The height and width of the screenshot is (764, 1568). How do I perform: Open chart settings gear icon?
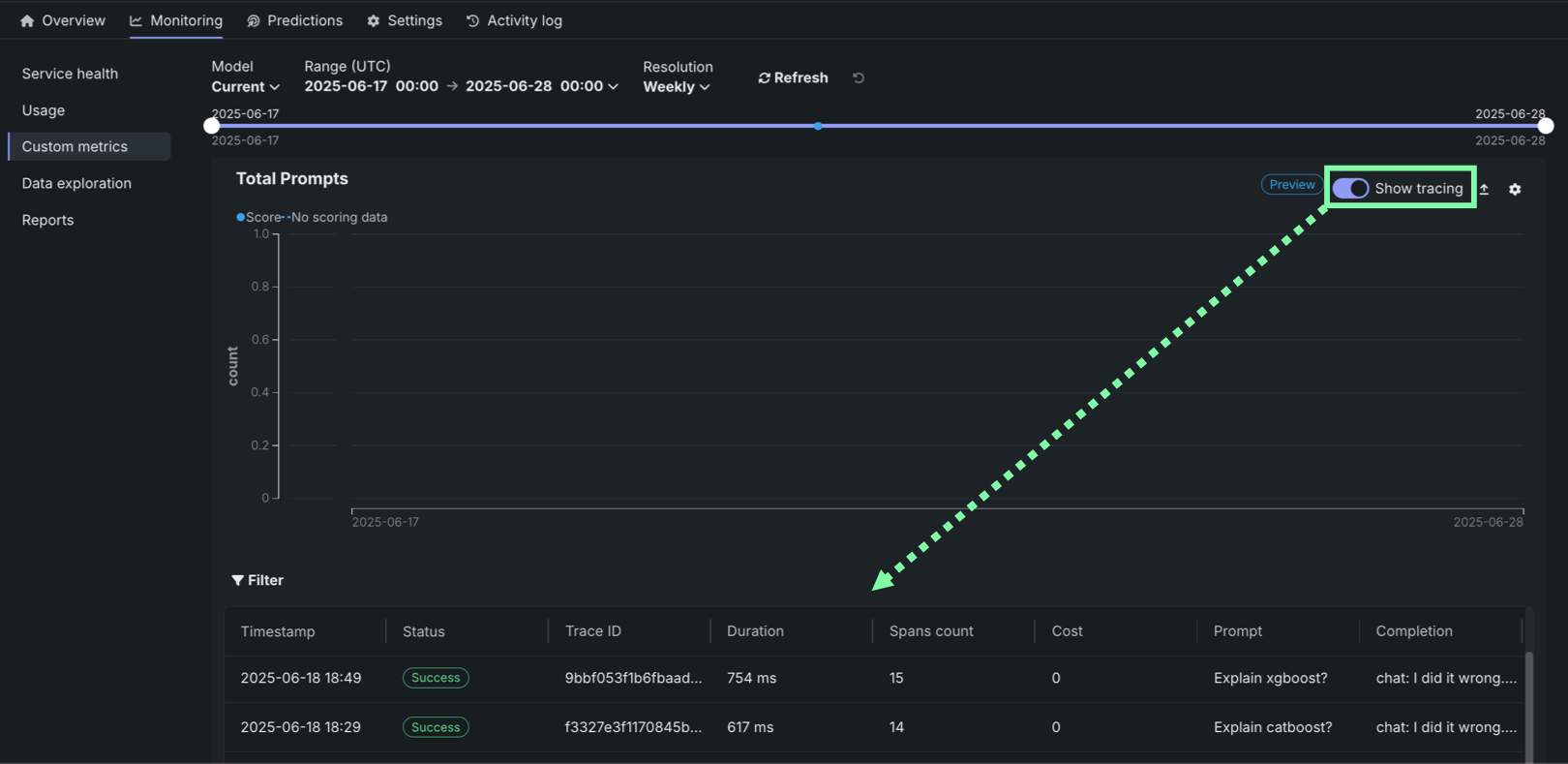click(x=1515, y=190)
